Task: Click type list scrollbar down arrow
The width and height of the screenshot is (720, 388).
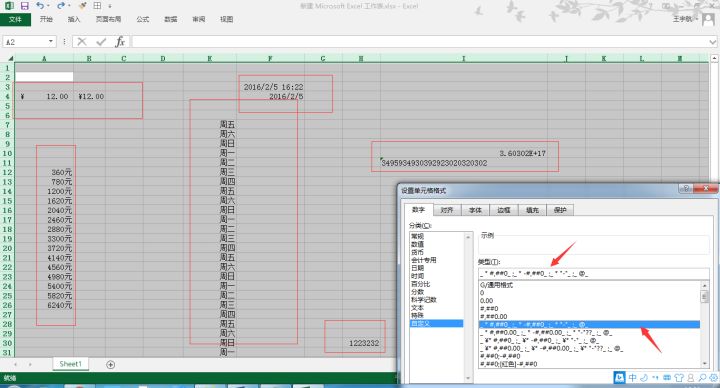Action: 705,364
